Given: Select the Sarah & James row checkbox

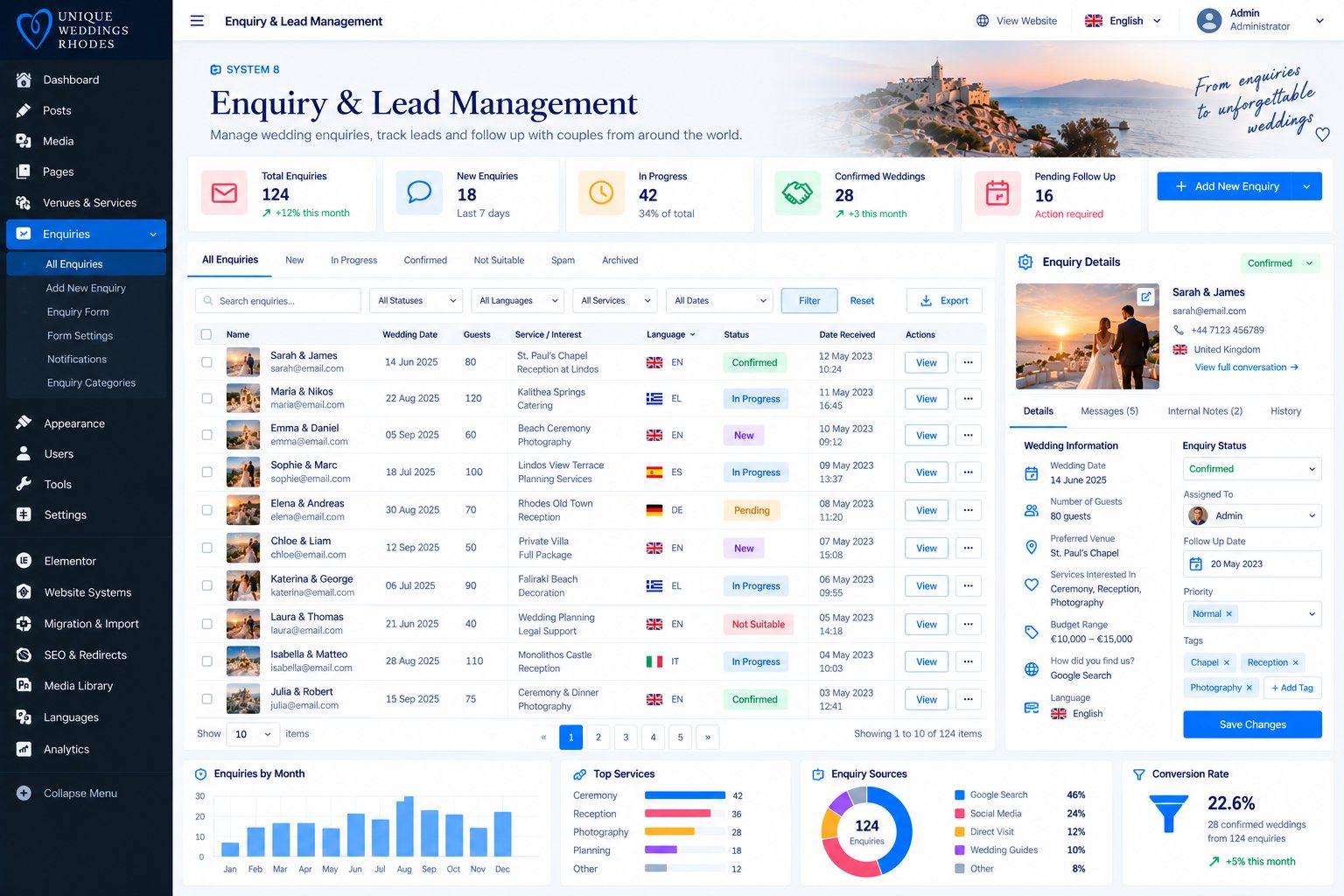Looking at the screenshot, I should pyautogui.click(x=206, y=362).
